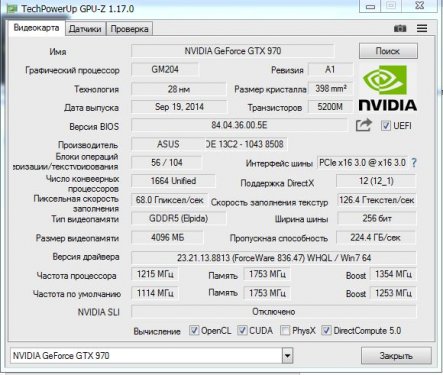This screenshot has height=375, width=443.
Task: Click the NVIDIA GeForce GTX 970 name field
Action: coord(233,51)
